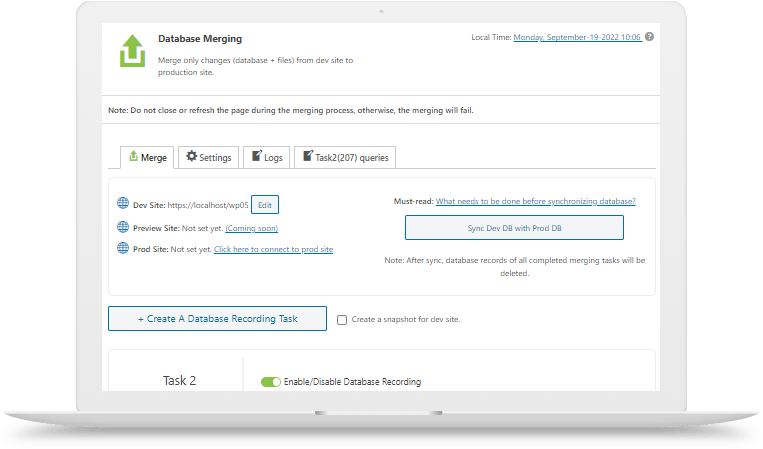Check Create a snapshot for dev site
This screenshot has width=763, height=449.
pyautogui.click(x=342, y=320)
